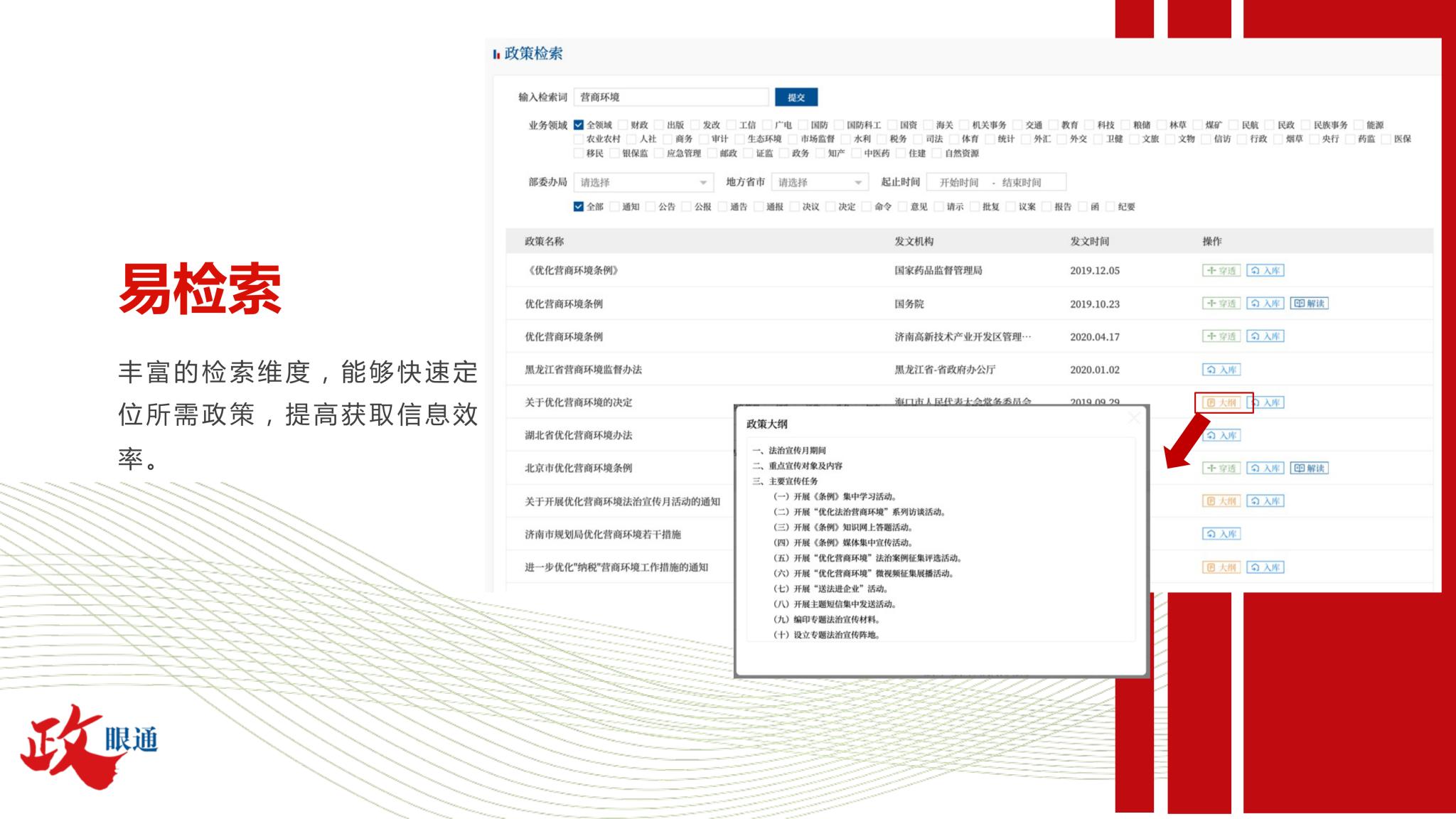This screenshot has height=819, width=1456.
Task: Open 大纲 icon highlighted in red box
Action: (x=1221, y=402)
